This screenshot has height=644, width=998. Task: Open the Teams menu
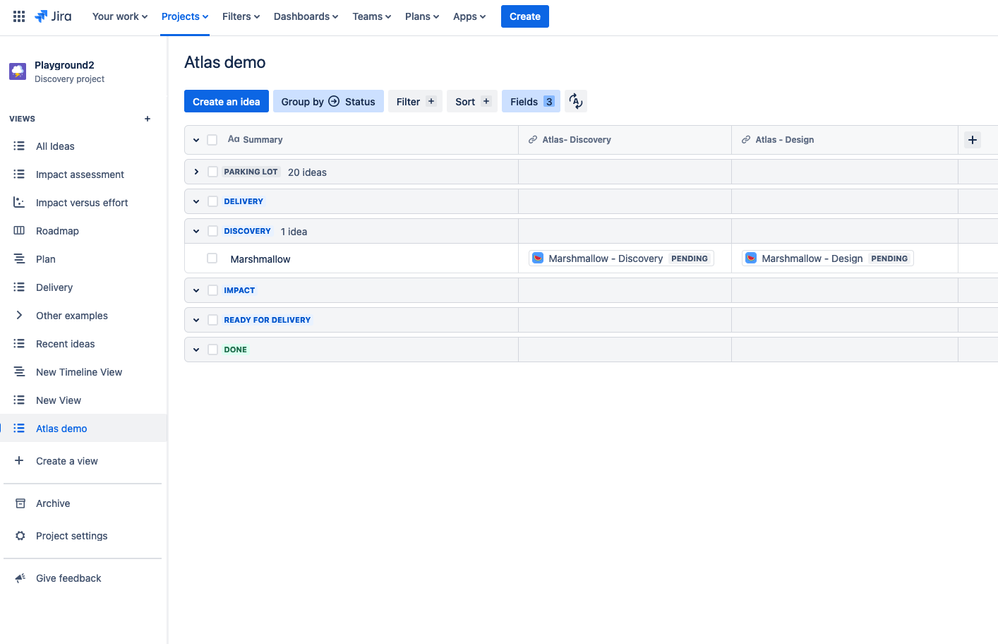(x=372, y=17)
